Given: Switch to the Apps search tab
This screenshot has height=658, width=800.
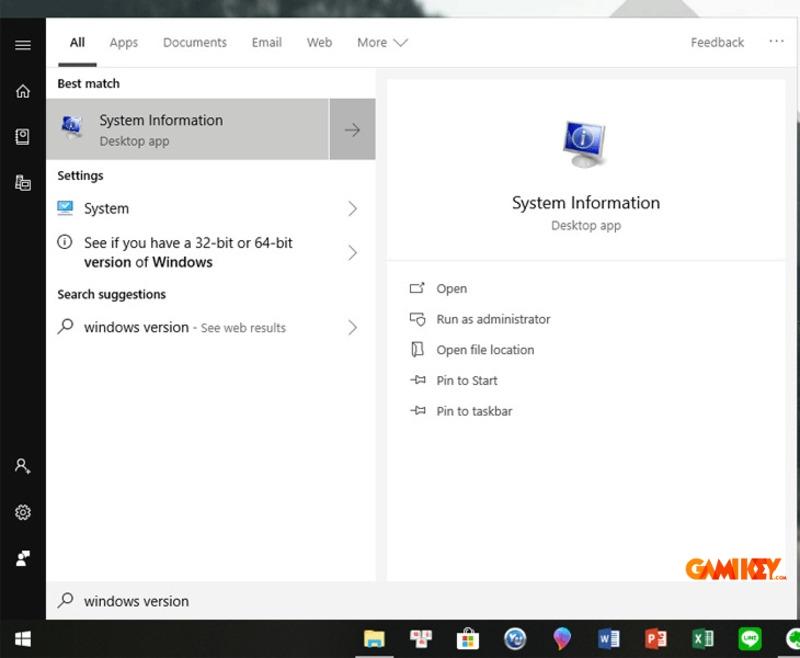Looking at the screenshot, I should tap(123, 42).
